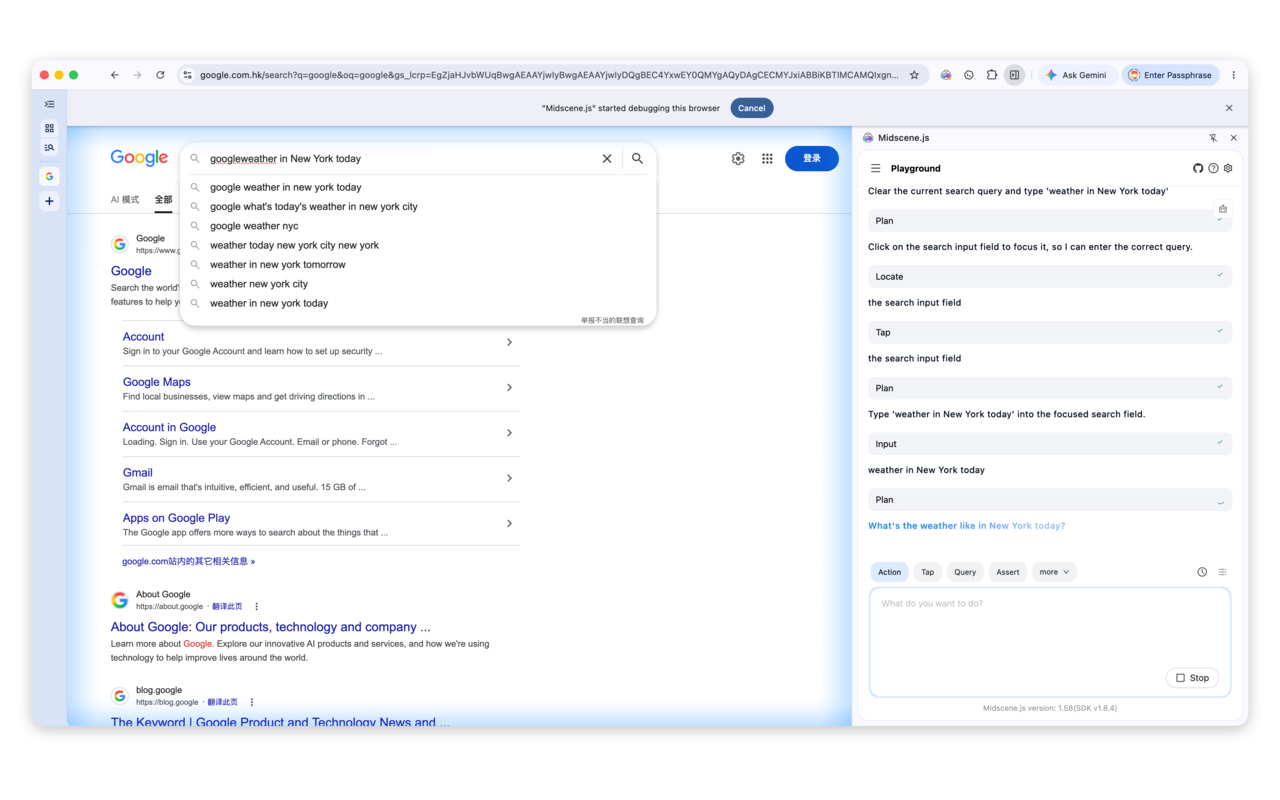1280x800 pixels.
Task: Choose suggestion 'weather new york city'
Action: (418, 284)
